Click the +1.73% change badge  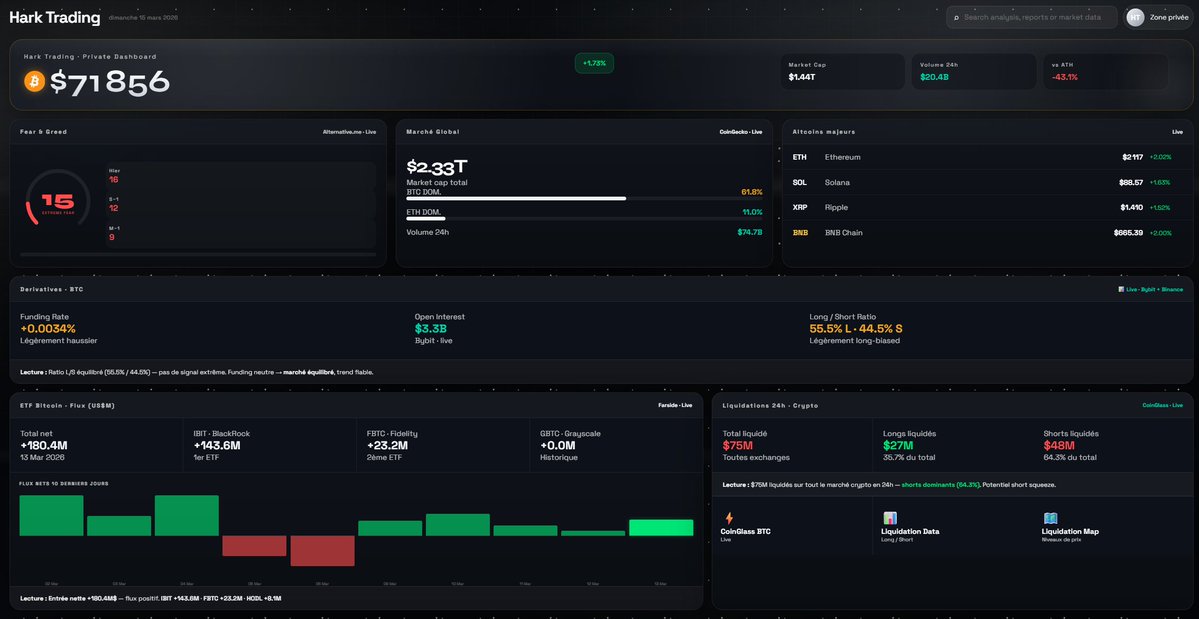(594, 63)
